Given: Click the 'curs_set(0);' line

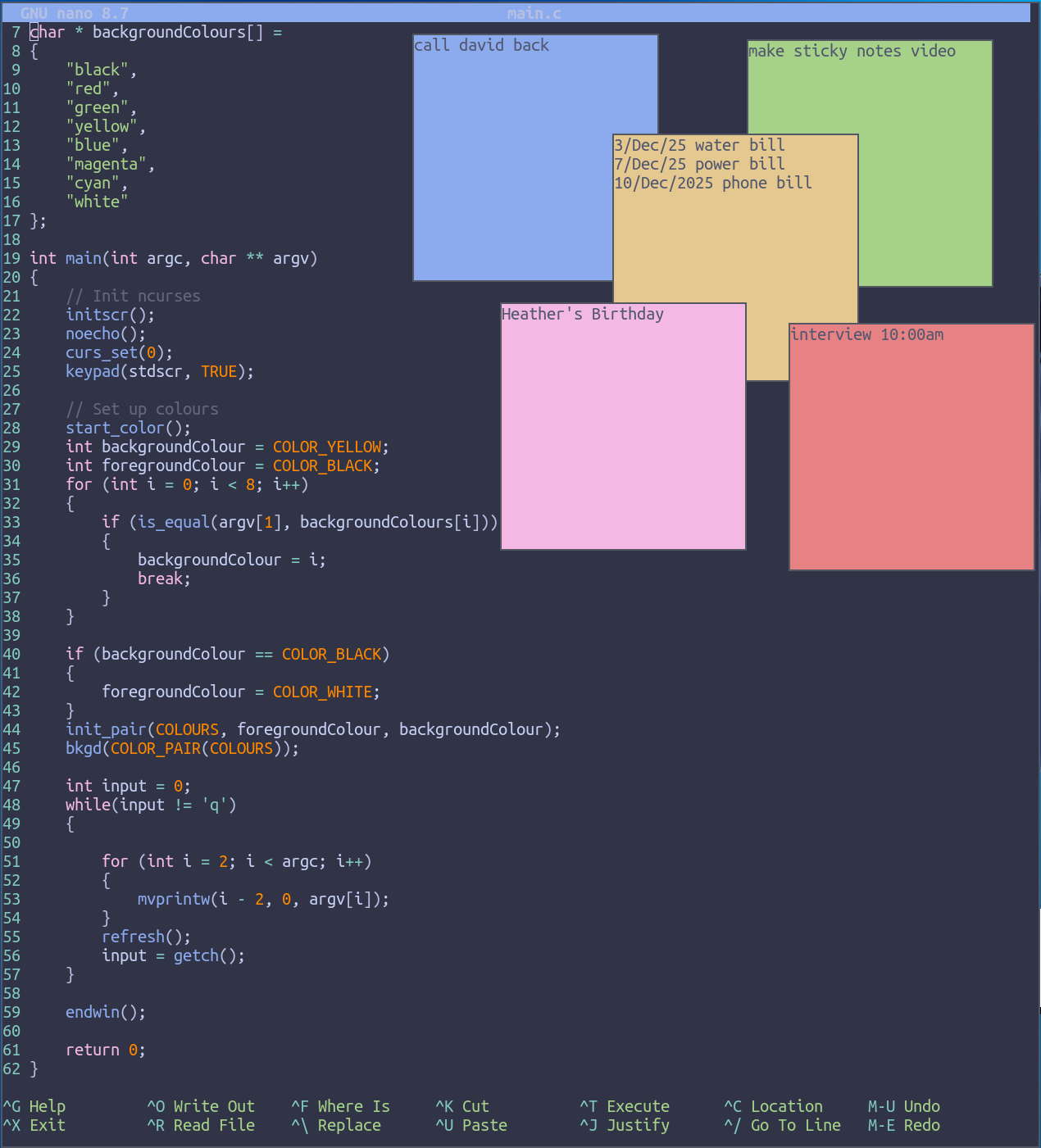Looking at the screenshot, I should 120,352.
